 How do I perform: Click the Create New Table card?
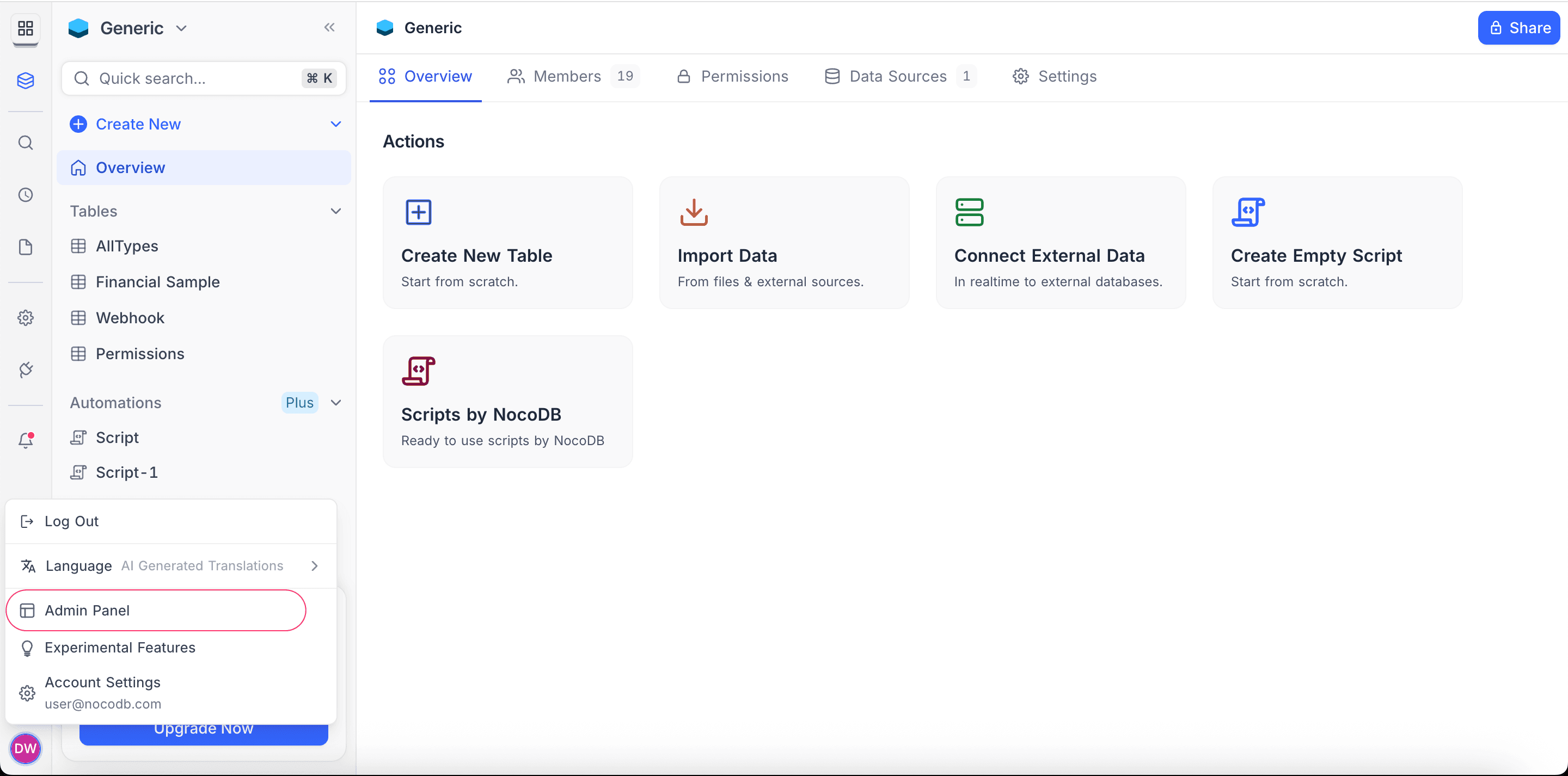click(x=507, y=243)
